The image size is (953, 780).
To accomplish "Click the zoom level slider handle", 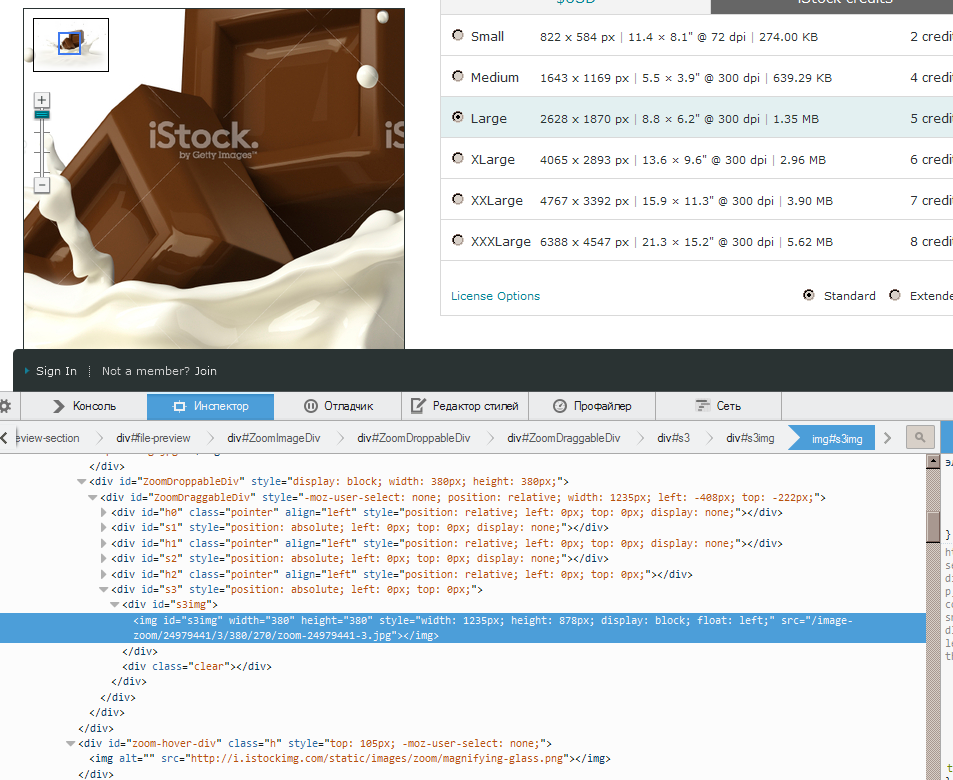I will [42, 114].
